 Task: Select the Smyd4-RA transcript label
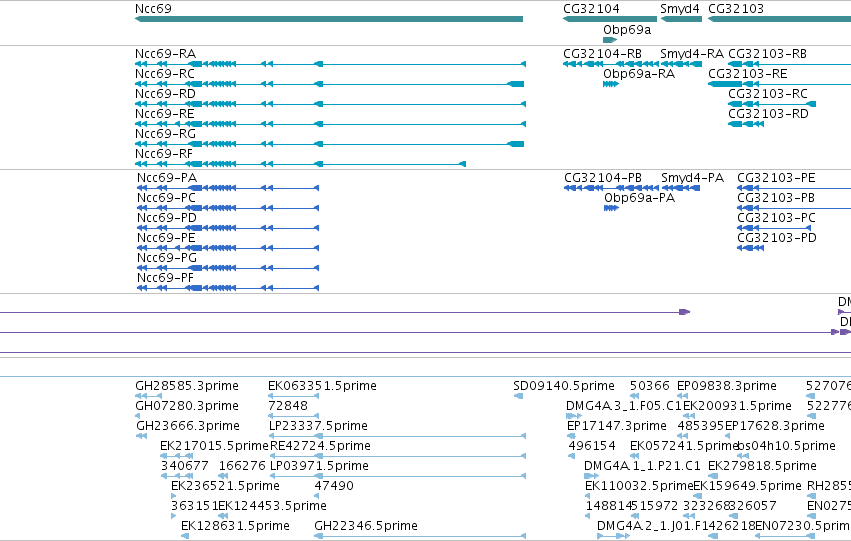pos(692,54)
